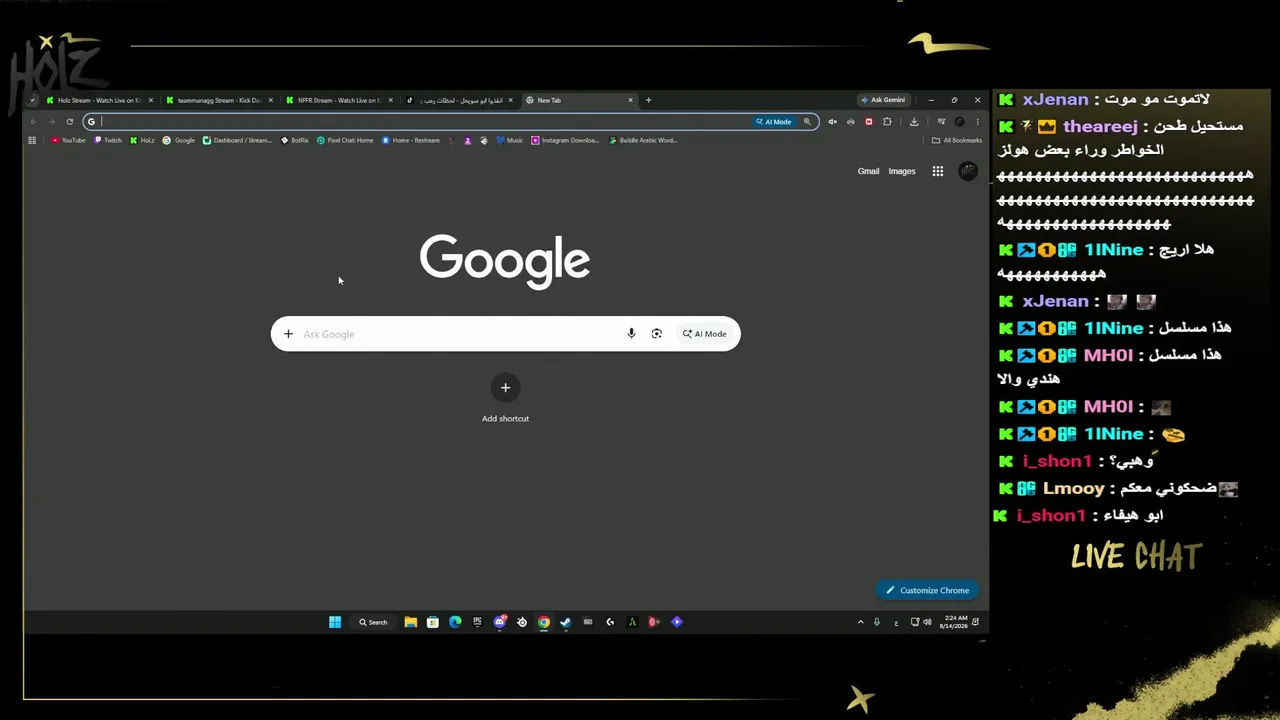Open the taskbar Search box
The image size is (1280, 720).
(373, 622)
